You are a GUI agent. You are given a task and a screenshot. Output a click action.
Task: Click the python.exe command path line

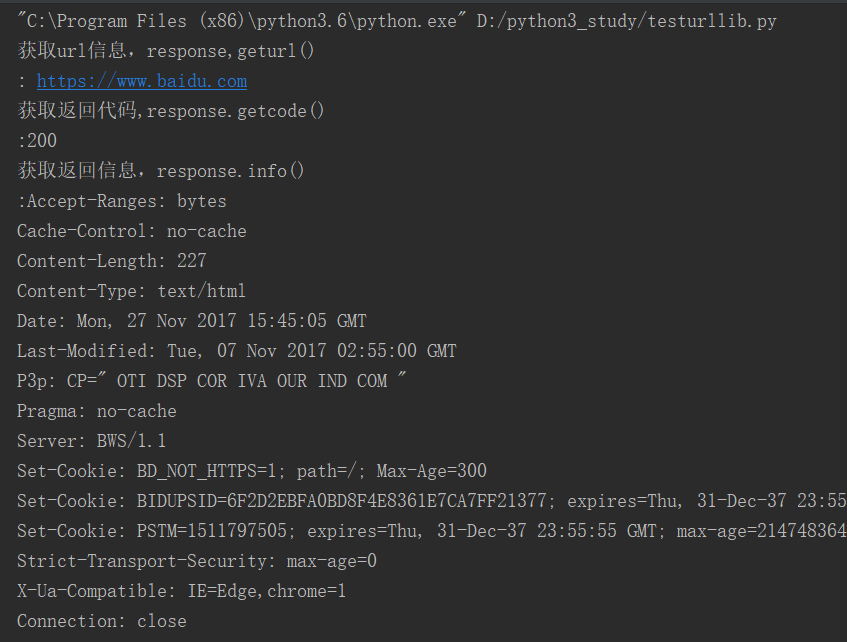tap(397, 21)
